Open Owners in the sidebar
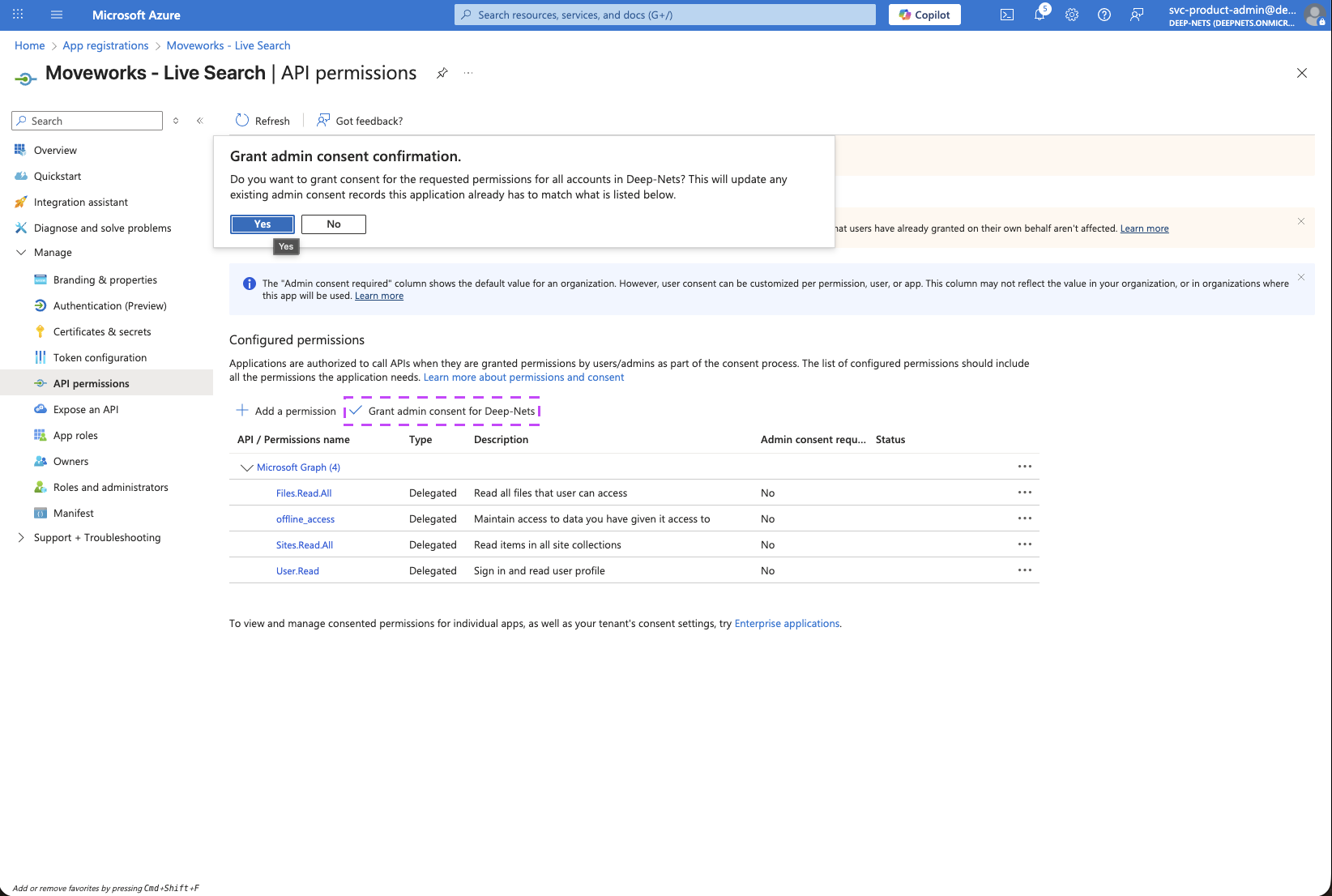Image resolution: width=1332 pixels, height=896 pixels. pyautogui.click(x=71, y=461)
